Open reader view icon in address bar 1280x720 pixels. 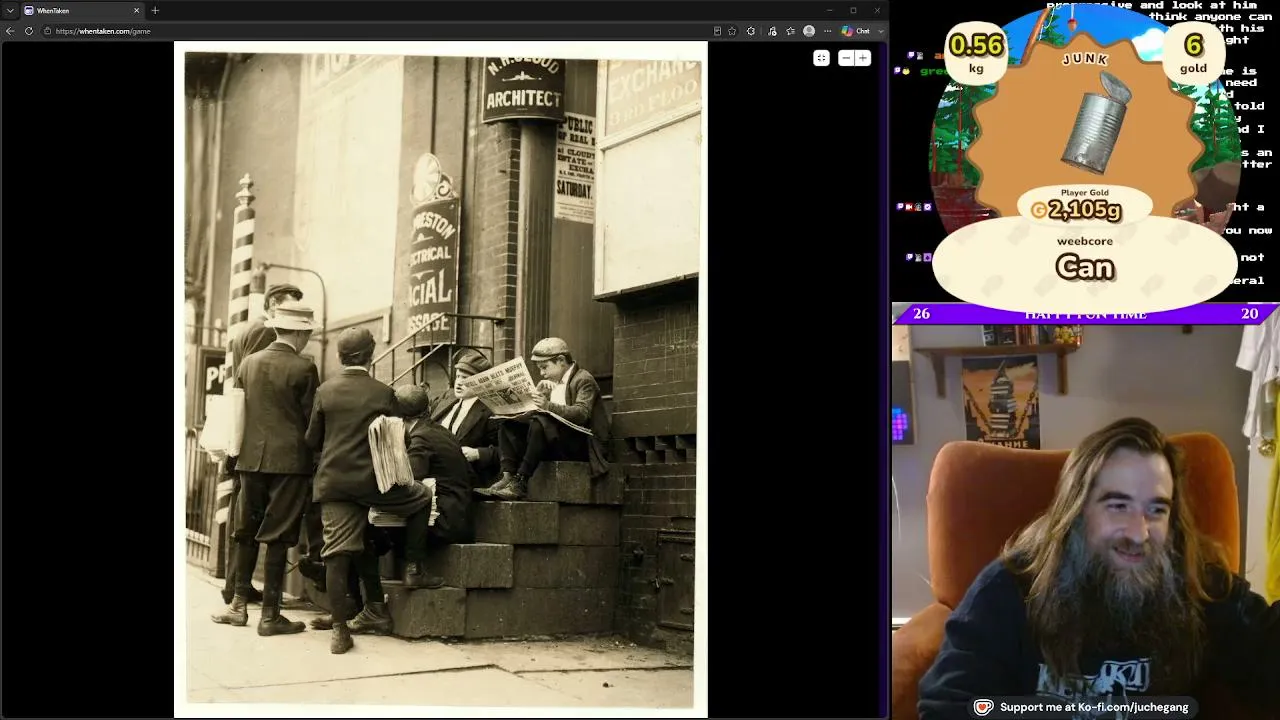717,31
